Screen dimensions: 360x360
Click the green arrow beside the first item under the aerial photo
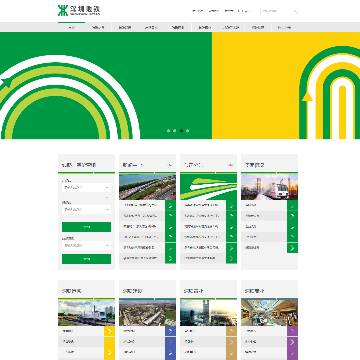[x=170, y=205]
